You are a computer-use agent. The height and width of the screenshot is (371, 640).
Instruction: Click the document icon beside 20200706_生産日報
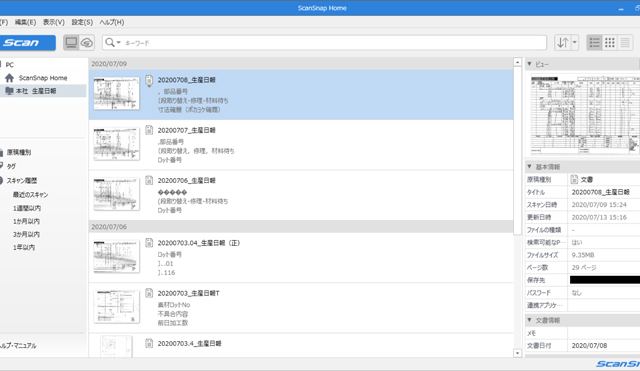tap(149, 180)
